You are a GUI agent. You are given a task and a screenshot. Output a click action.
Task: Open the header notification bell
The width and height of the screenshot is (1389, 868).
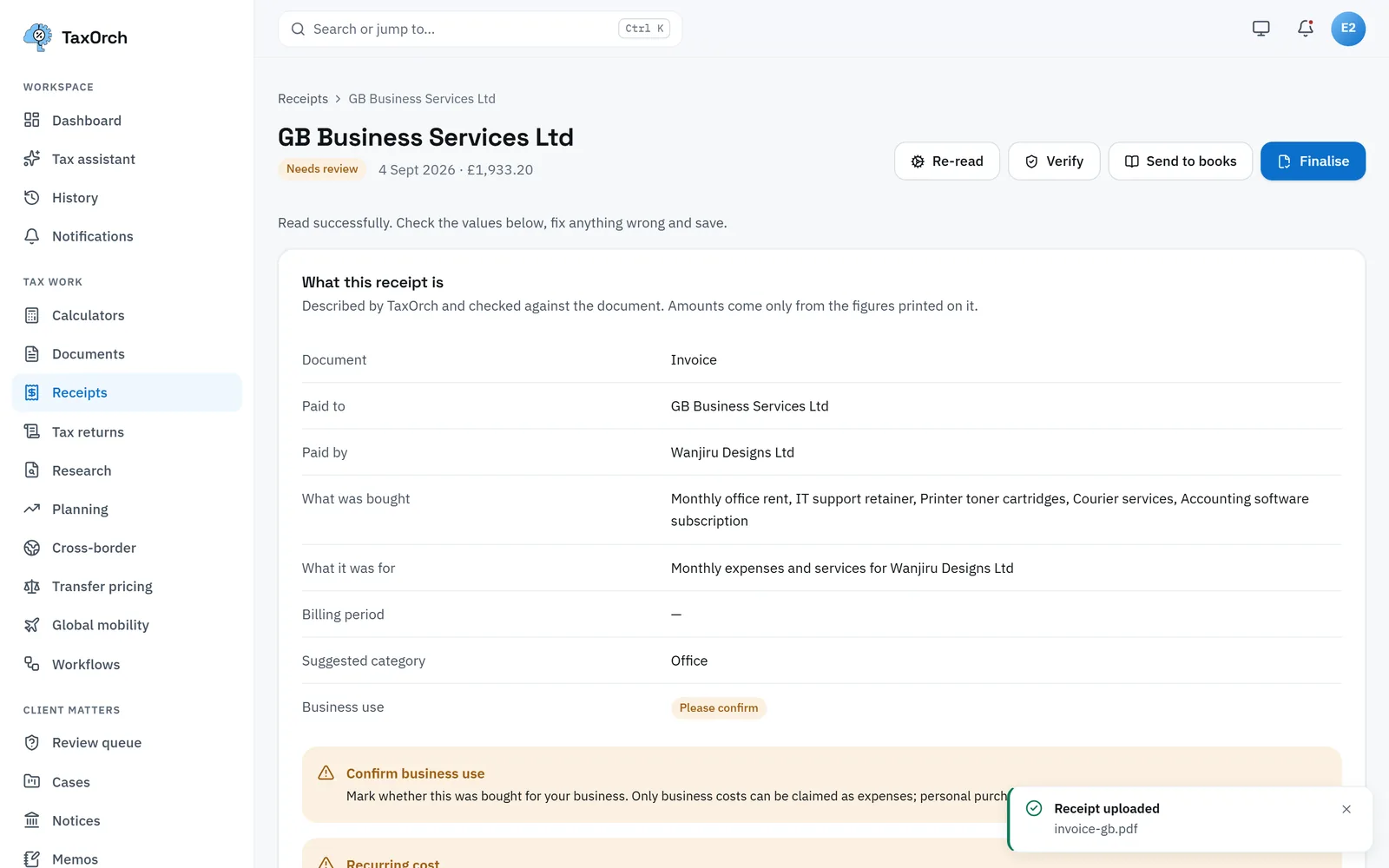1306,29
